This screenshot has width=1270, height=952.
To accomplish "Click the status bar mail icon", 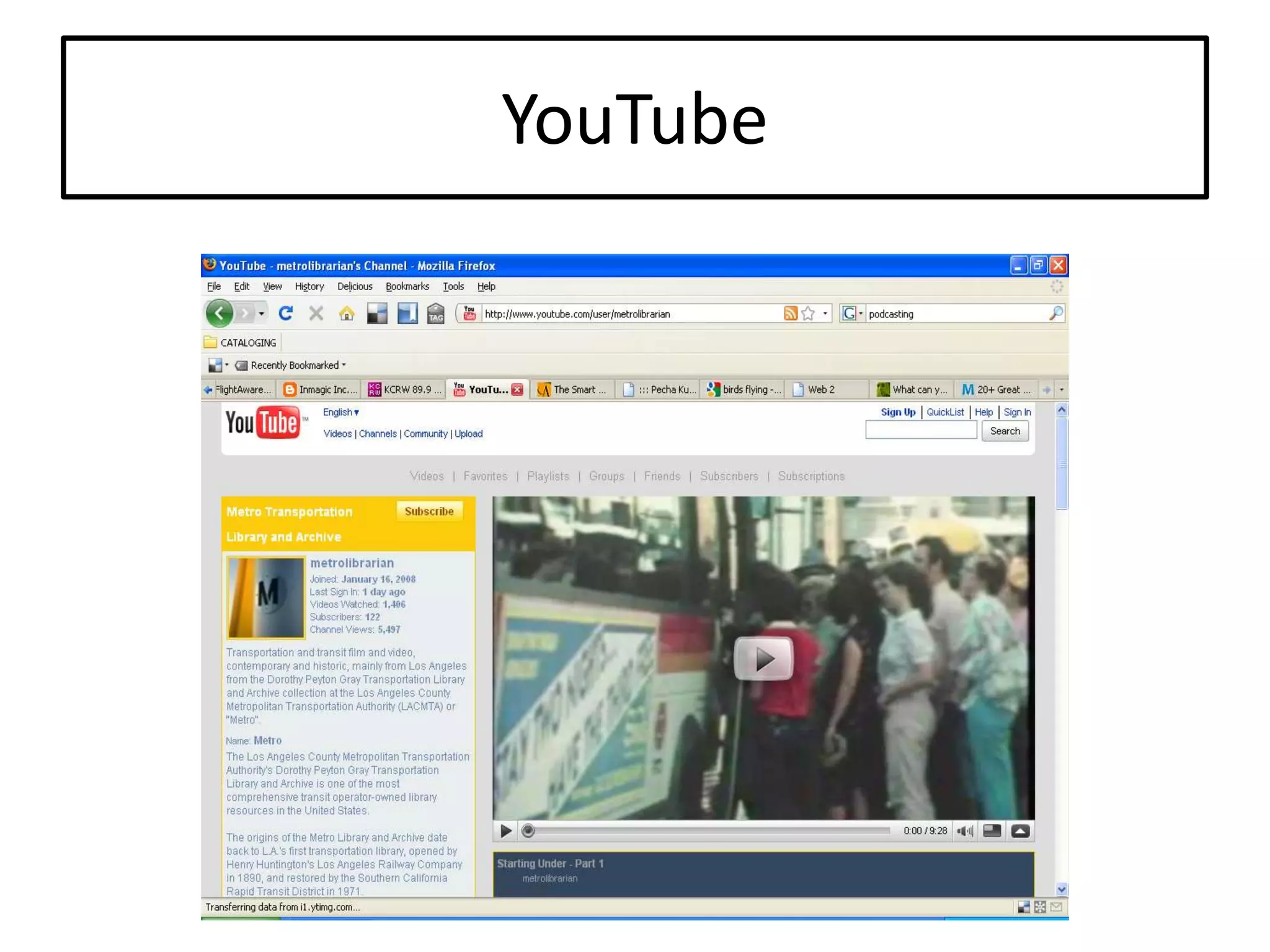I will (x=1056, y=907).
